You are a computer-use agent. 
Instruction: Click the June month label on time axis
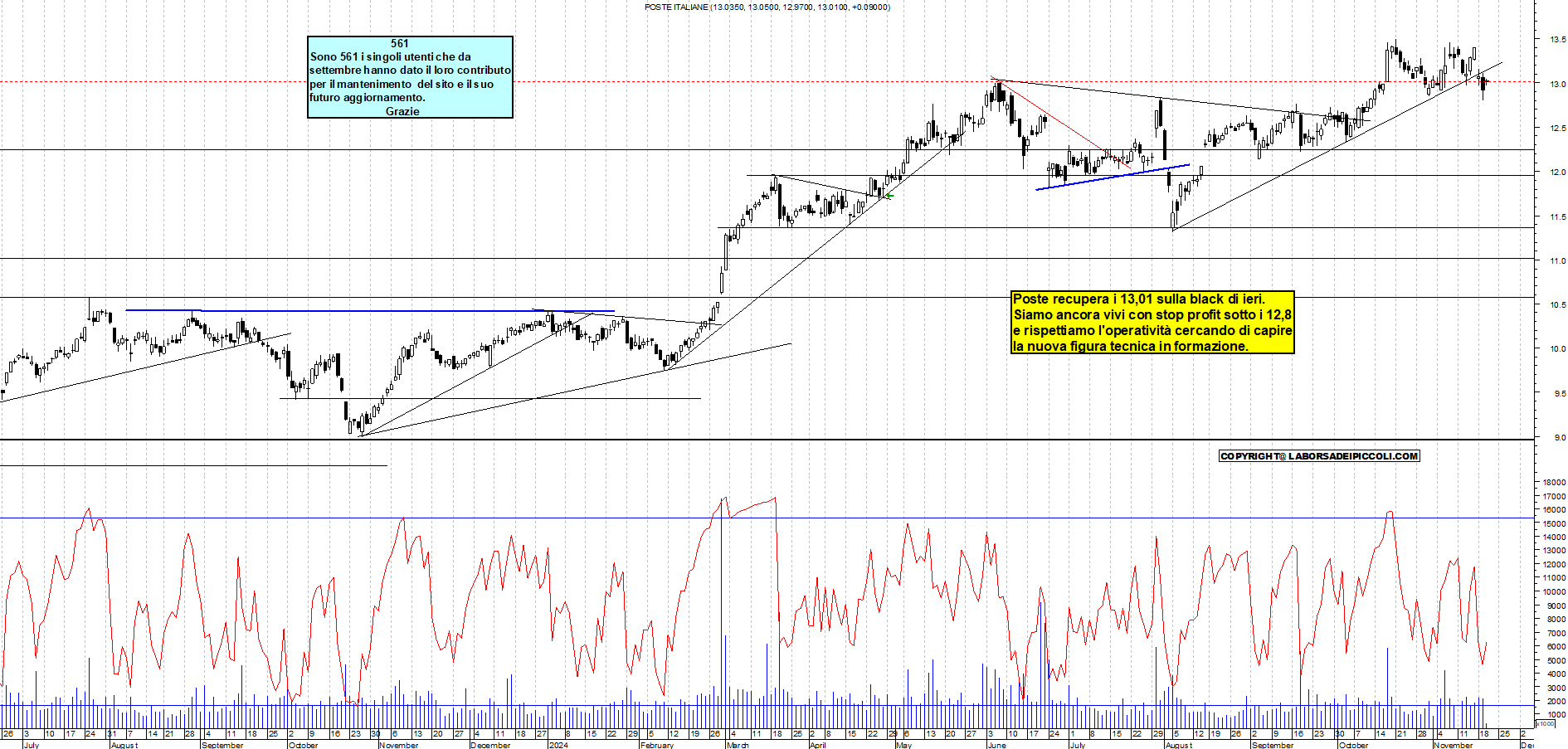996,745
